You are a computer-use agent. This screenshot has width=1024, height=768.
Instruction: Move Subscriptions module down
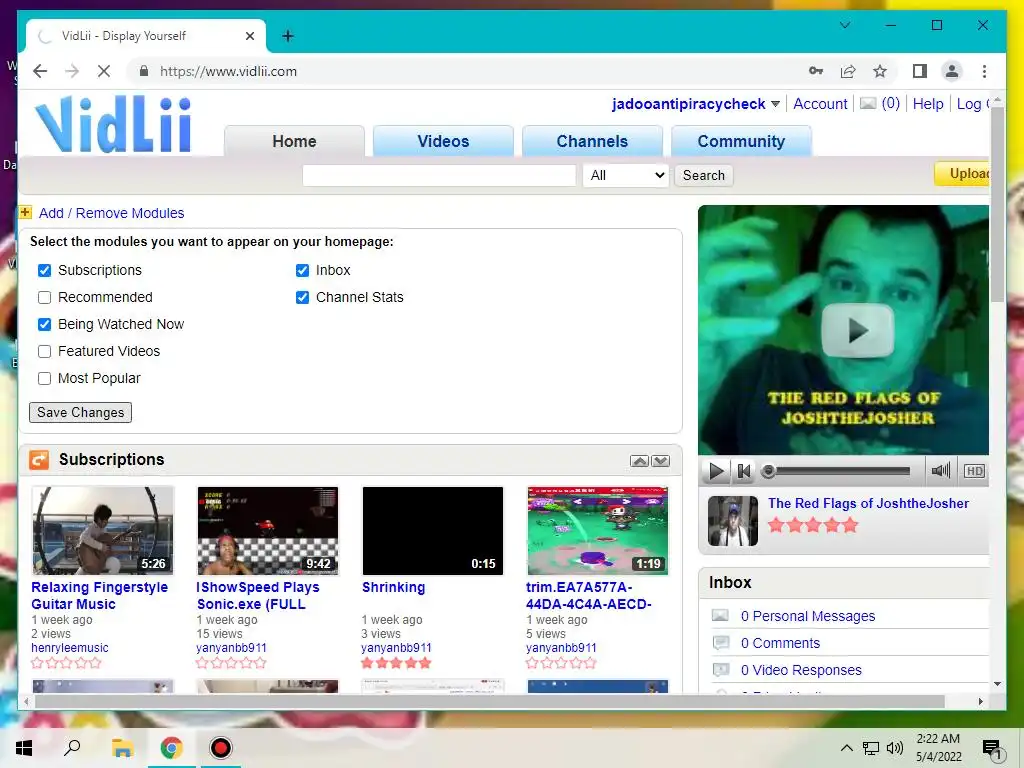tap(660, 461)
